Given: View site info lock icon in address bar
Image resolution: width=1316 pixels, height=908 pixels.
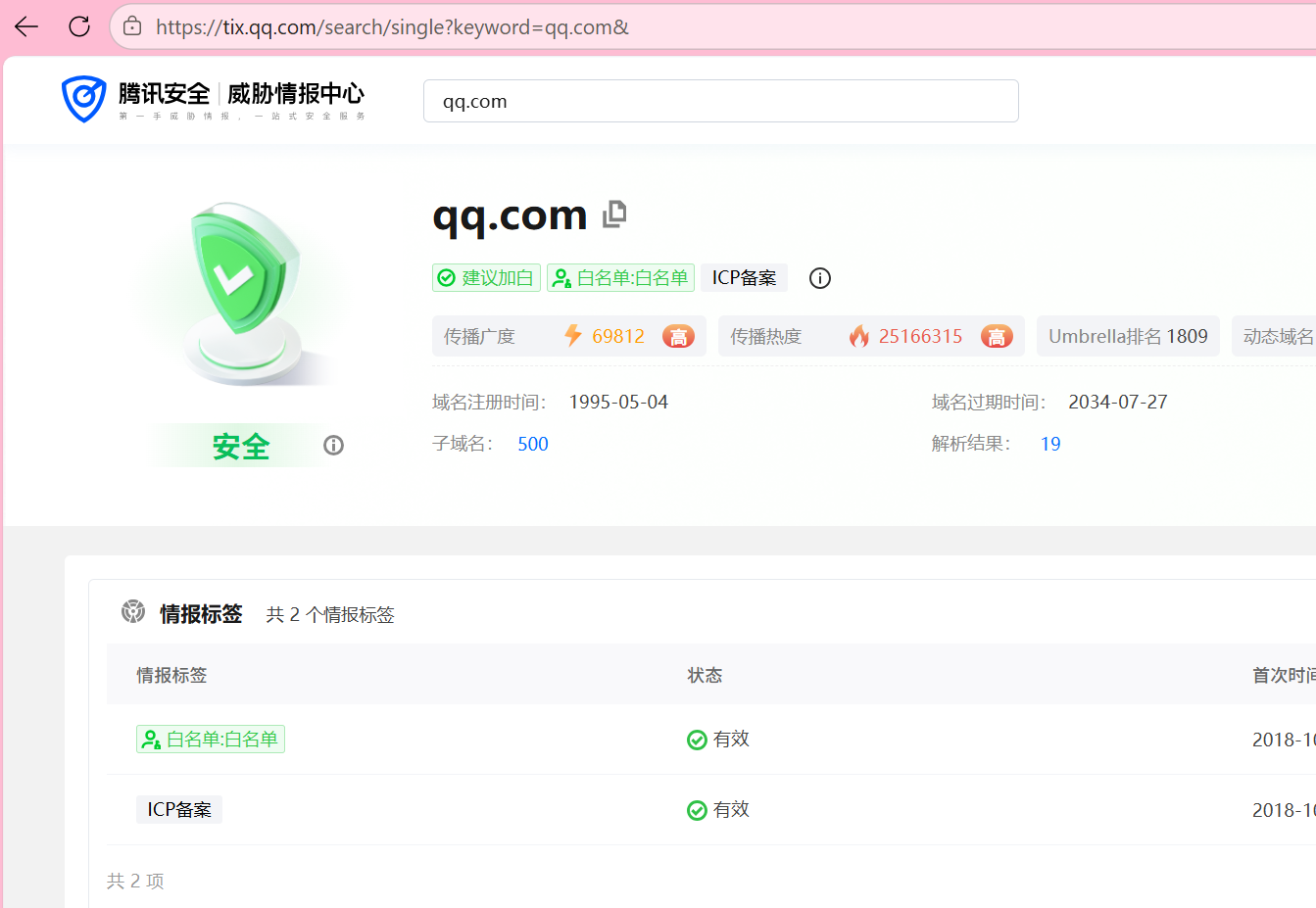Looking at the screenshot, I should [132, 26].
